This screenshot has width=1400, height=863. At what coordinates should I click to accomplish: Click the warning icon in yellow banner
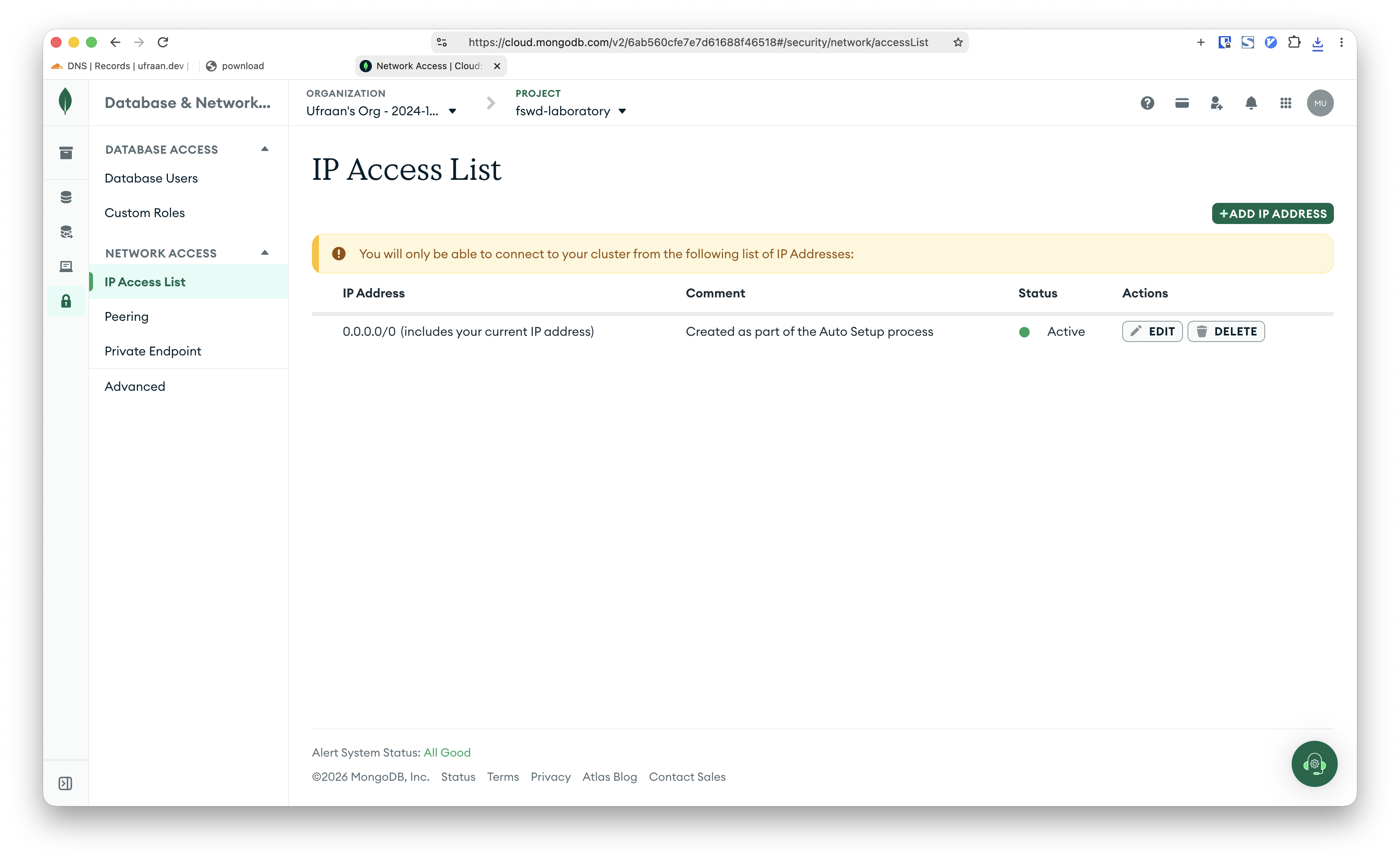click(x=338, y=254)
